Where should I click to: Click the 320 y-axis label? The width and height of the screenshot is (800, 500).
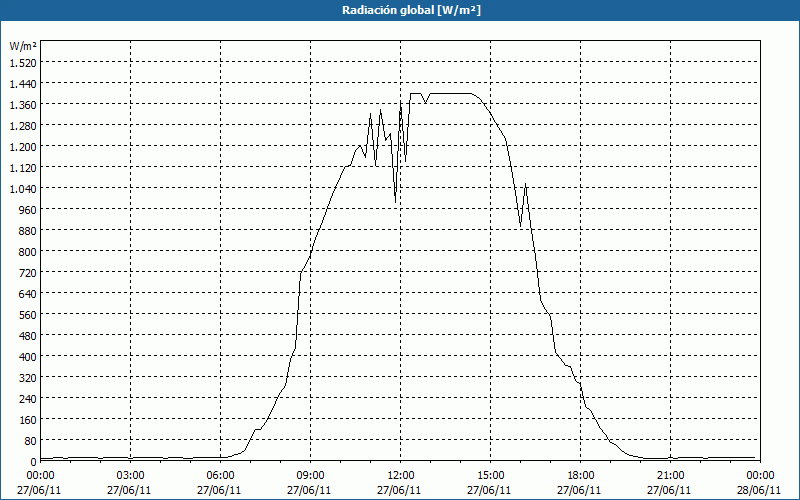click(x=28, y=378)
